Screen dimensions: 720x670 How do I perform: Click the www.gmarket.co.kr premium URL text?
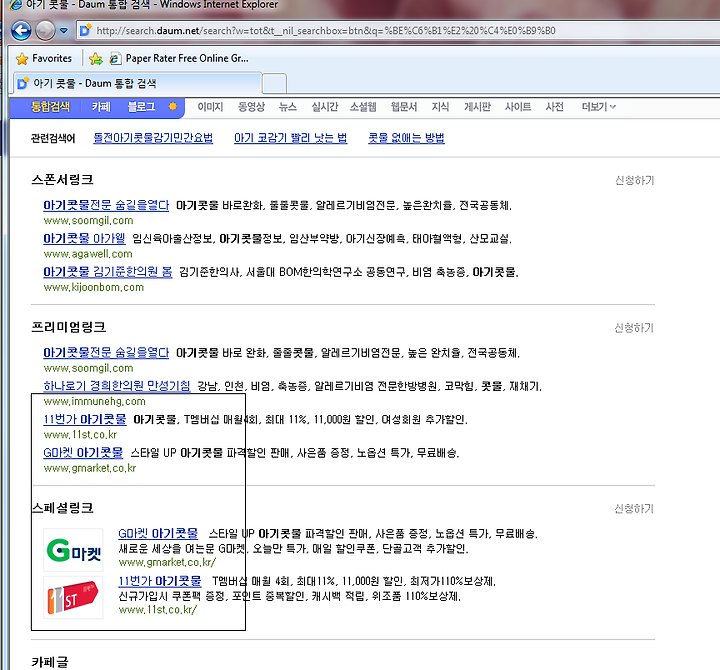point(90,468)
